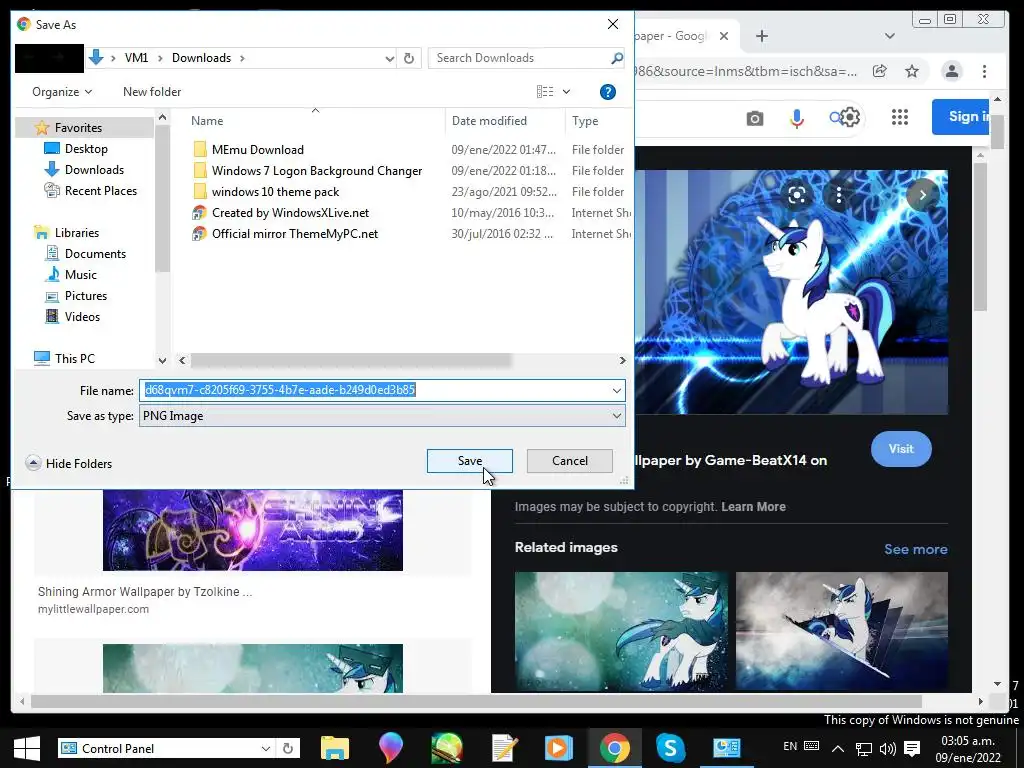Click the Downloads breadcrumb in address bar
Image resolution: width=1024 pixels, height=768 pixels.
(x=201, y=58)
